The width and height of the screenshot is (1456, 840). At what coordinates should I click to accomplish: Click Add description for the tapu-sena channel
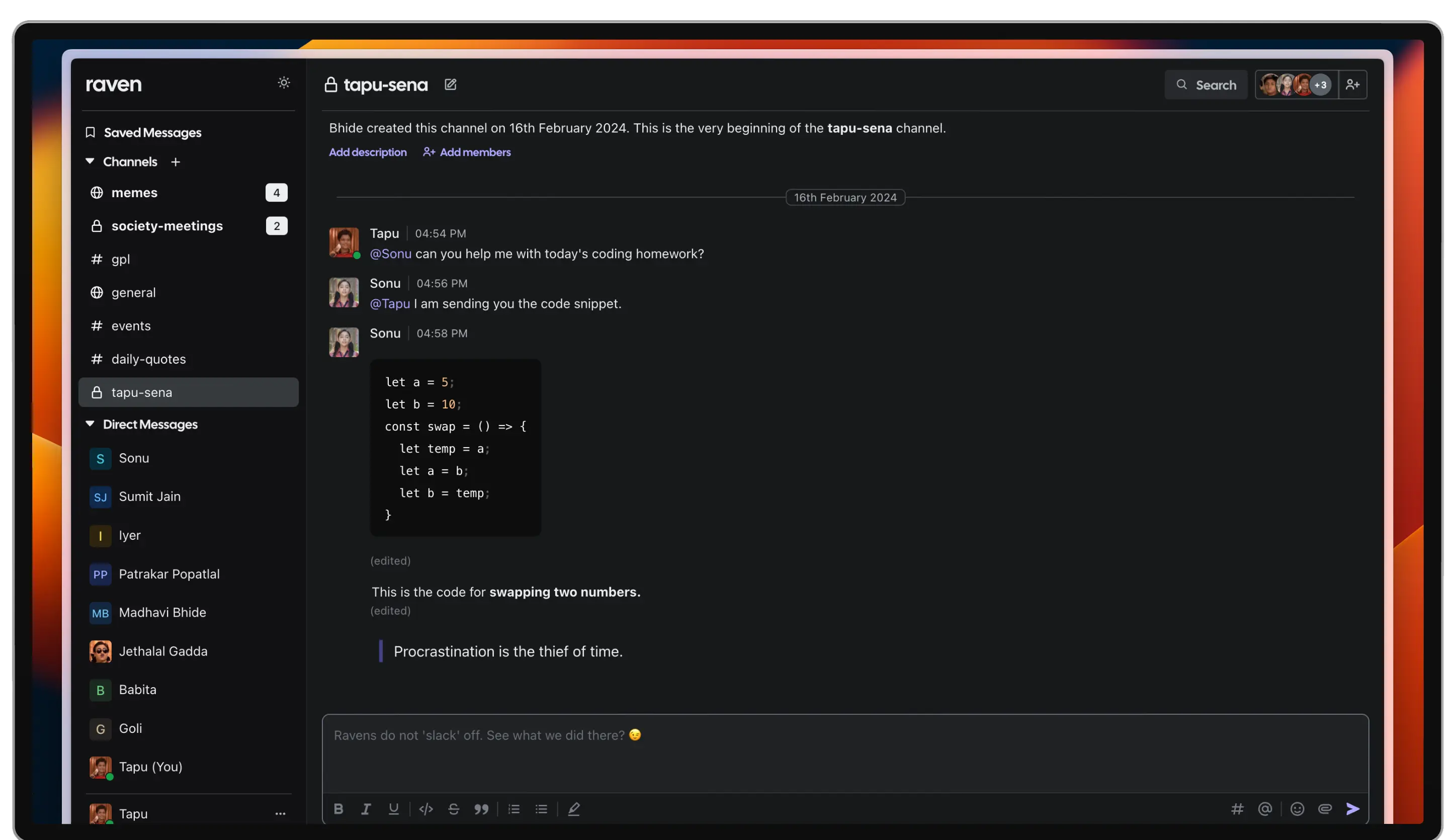[x=368, y=152]
